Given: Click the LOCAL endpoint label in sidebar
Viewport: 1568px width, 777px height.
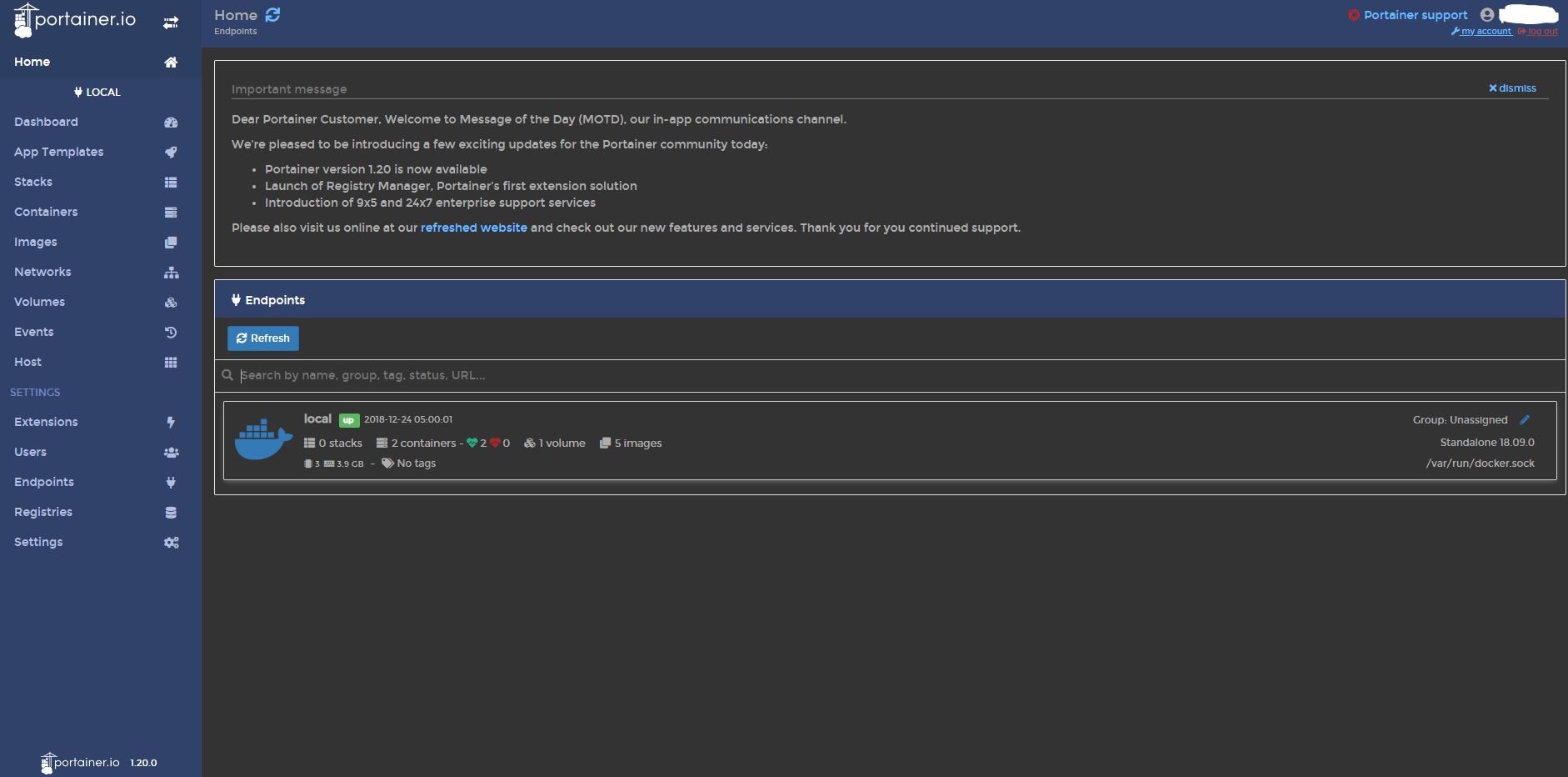Looking at the screenshot, I should point(97,93).
